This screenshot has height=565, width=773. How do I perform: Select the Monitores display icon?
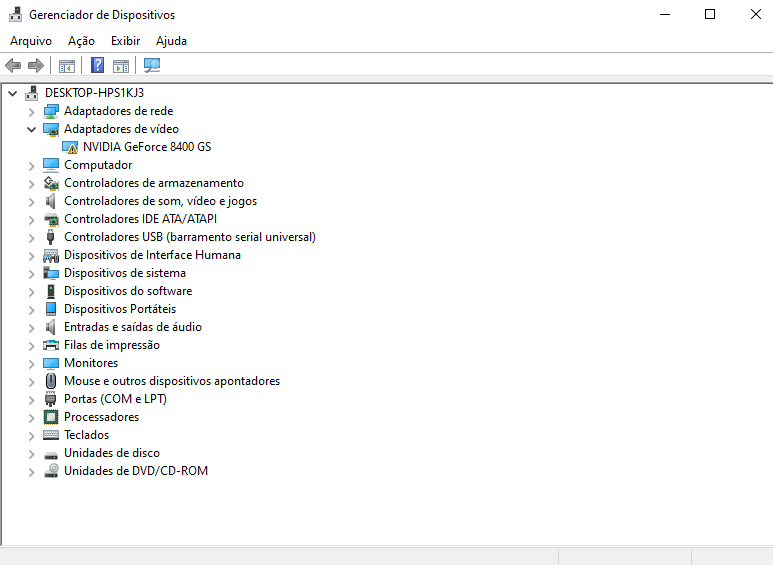[x=51, y=363]
